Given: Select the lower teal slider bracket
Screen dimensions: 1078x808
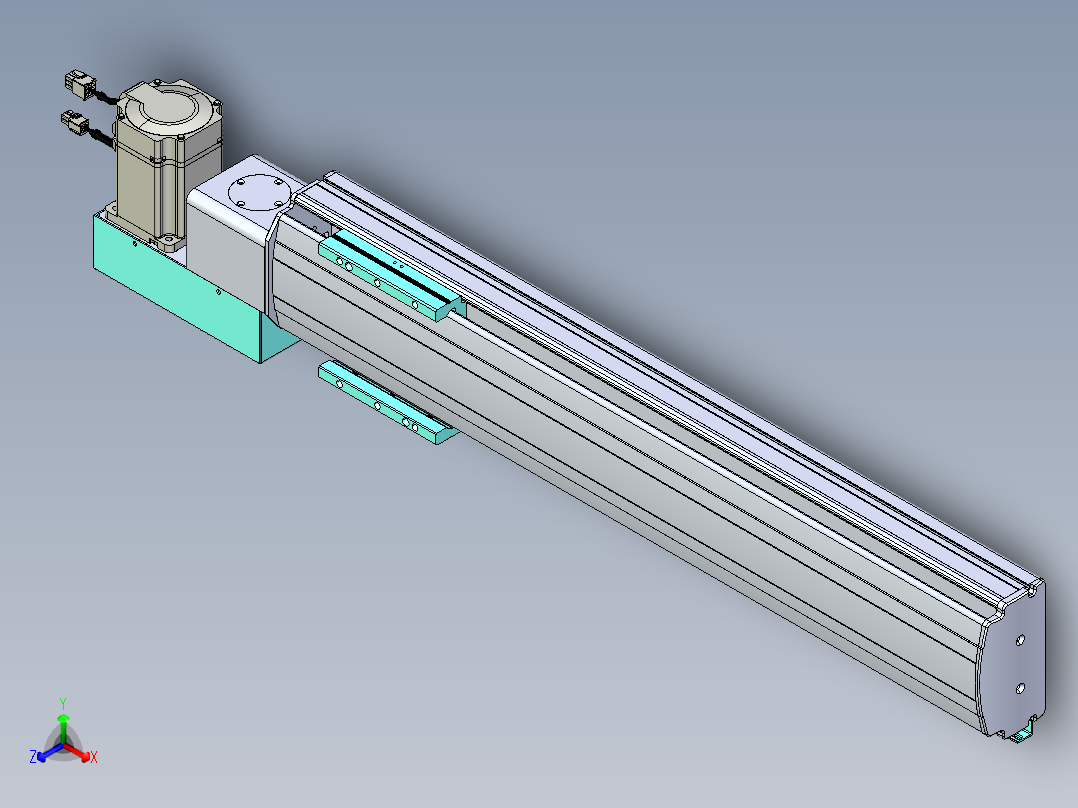Looking at the screenshot, I should click(x=386, y=402).
